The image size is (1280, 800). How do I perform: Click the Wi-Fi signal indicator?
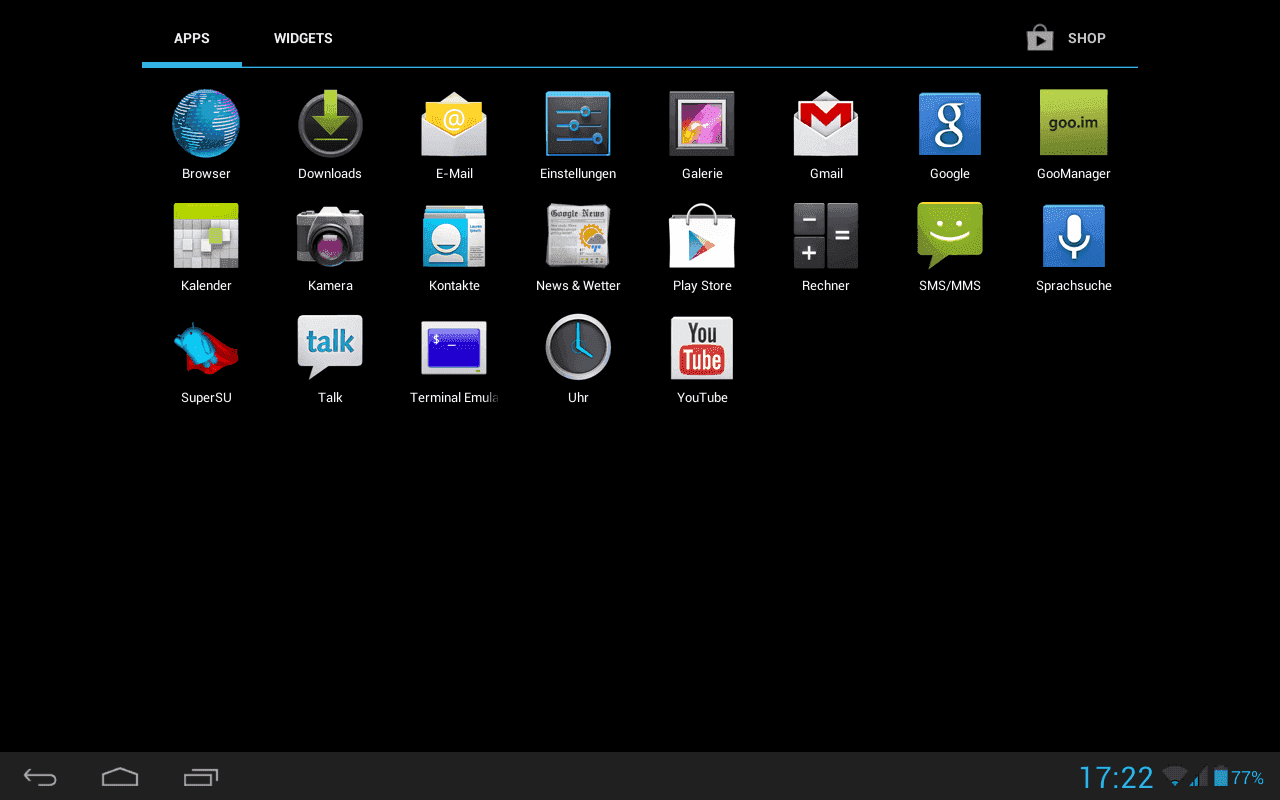point(1175,776)
